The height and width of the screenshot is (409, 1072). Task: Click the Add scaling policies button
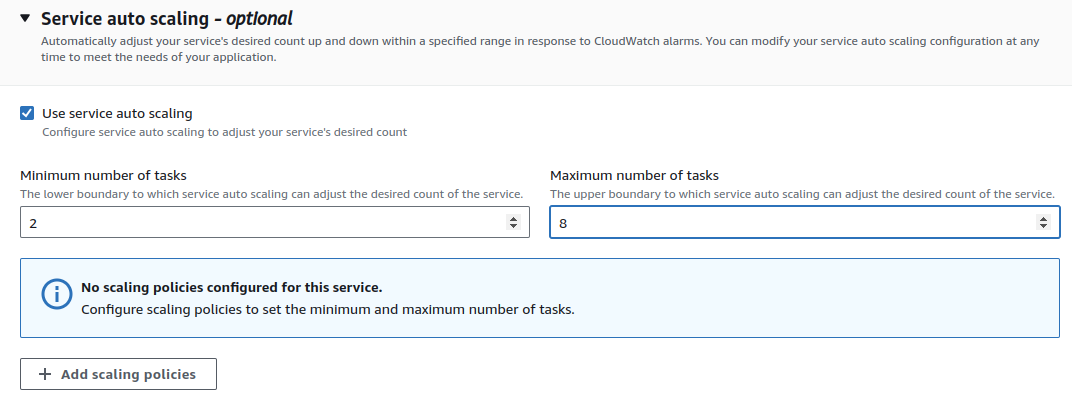point(118,374)
